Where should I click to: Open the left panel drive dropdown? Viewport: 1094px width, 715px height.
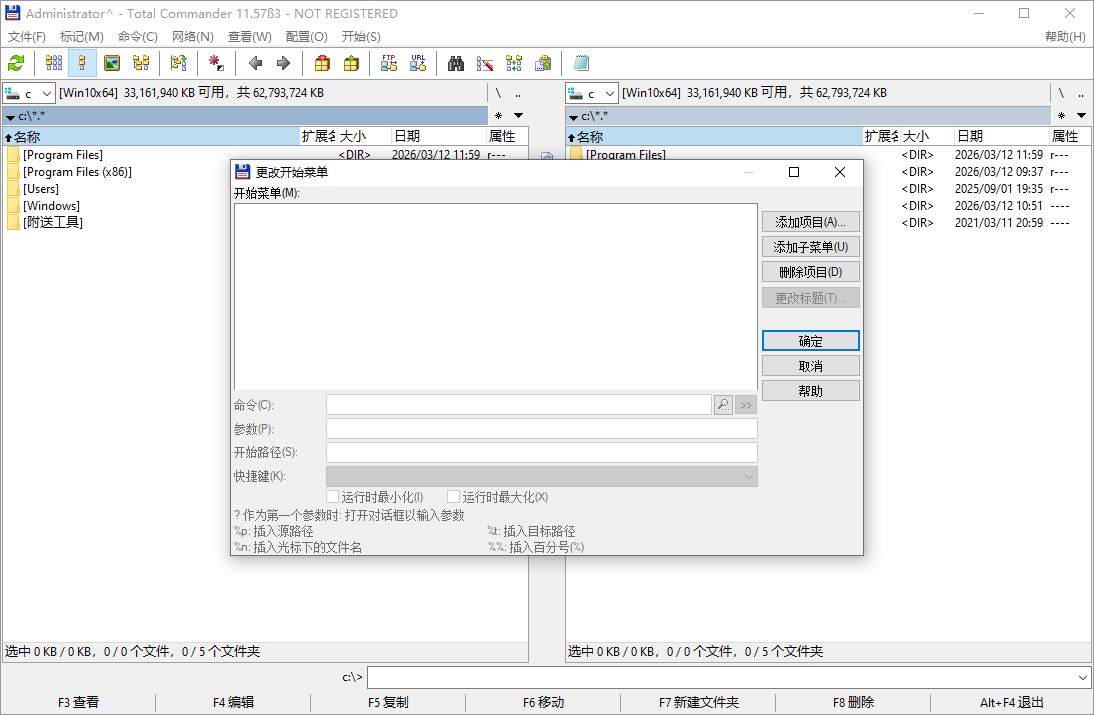(45, 92)
